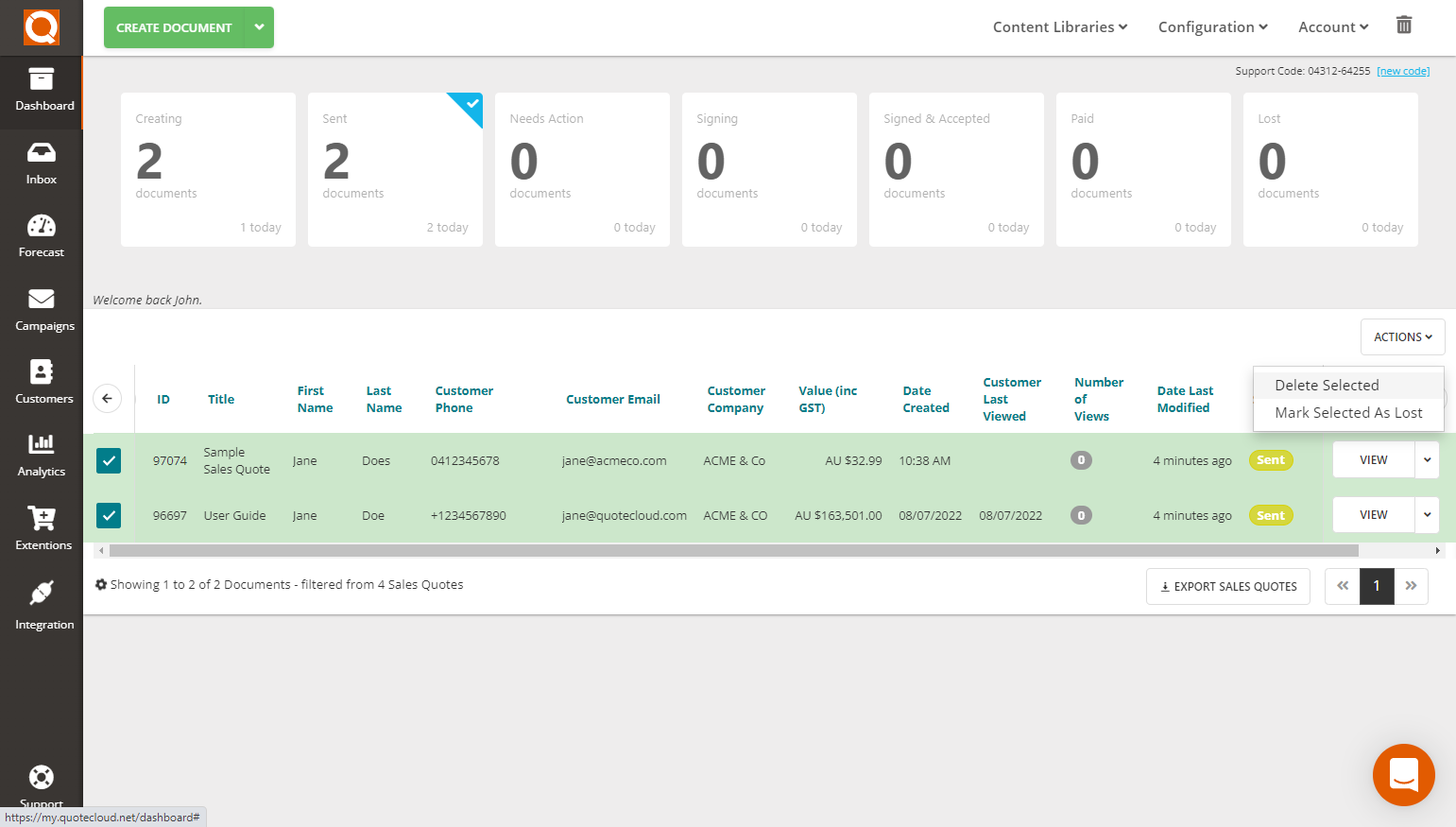Click the Export Sales Quotes button
1456x827 pixels.
pyautogui.click(x=1227, y=586)
